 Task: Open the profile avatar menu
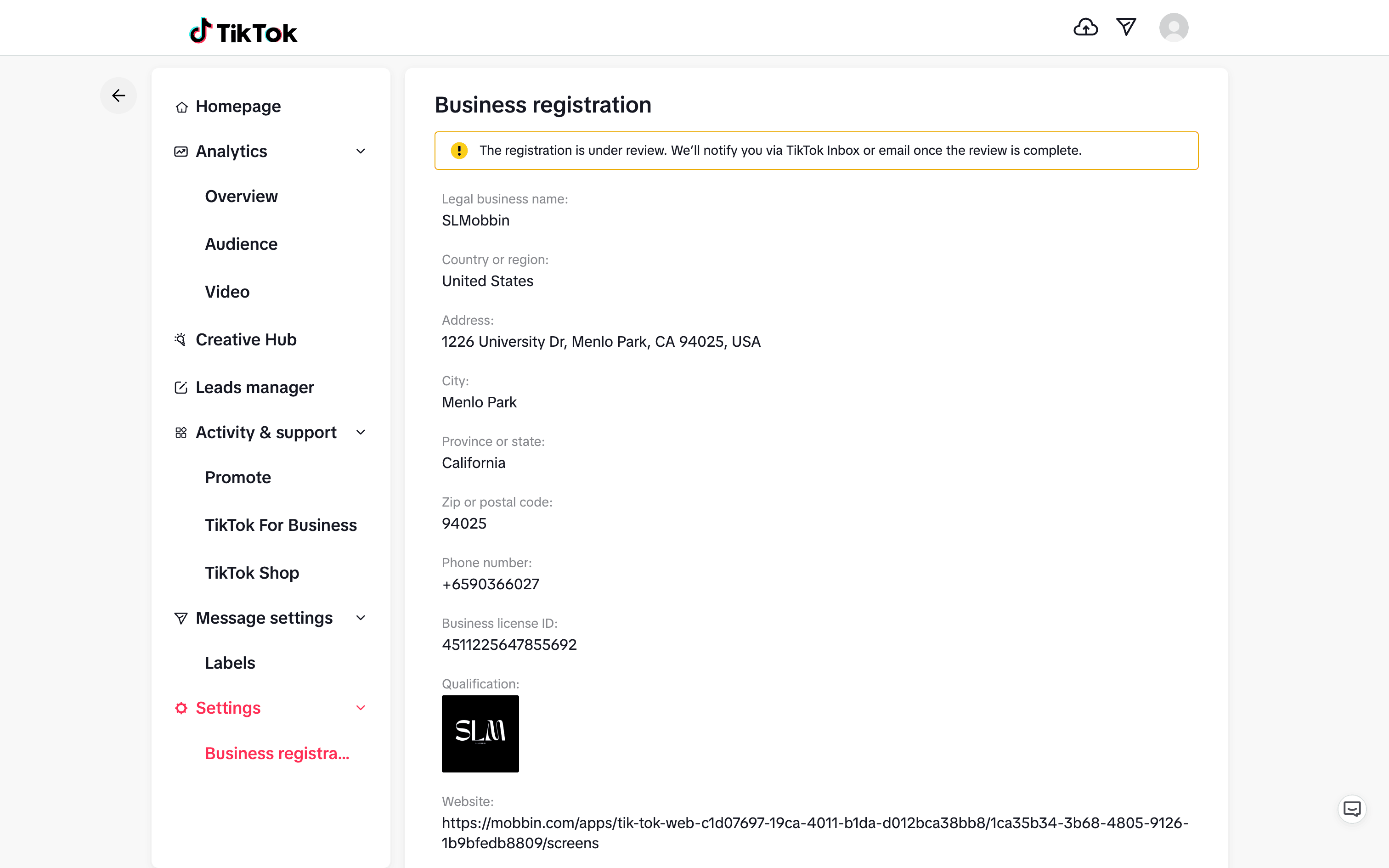tap(1173, 28)
